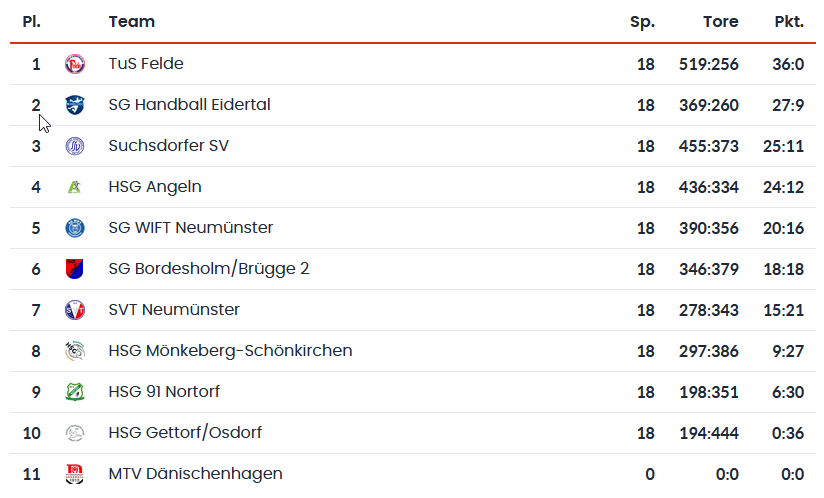Select the HSG Angeln green logo
Screen dimensions: 824x498
[75, 187]
